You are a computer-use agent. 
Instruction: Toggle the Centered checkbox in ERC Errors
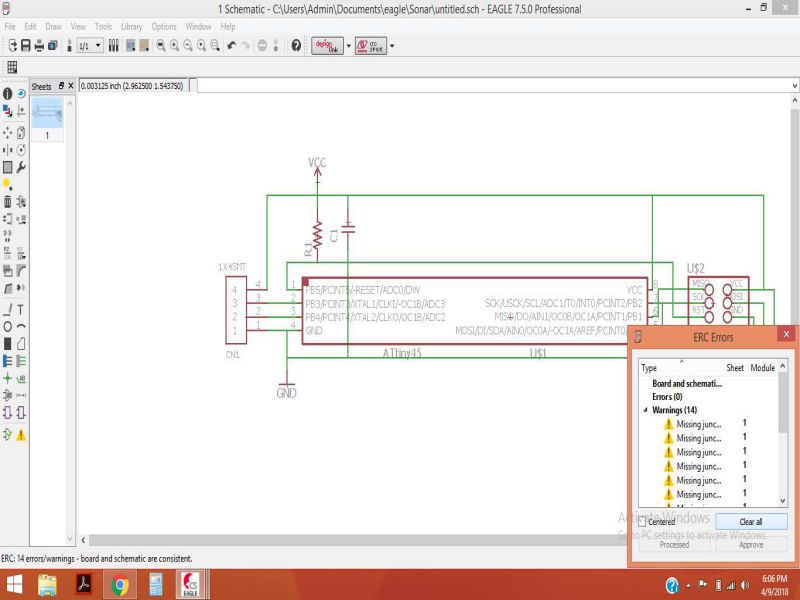pyautogui.click(x=642, y=522)
